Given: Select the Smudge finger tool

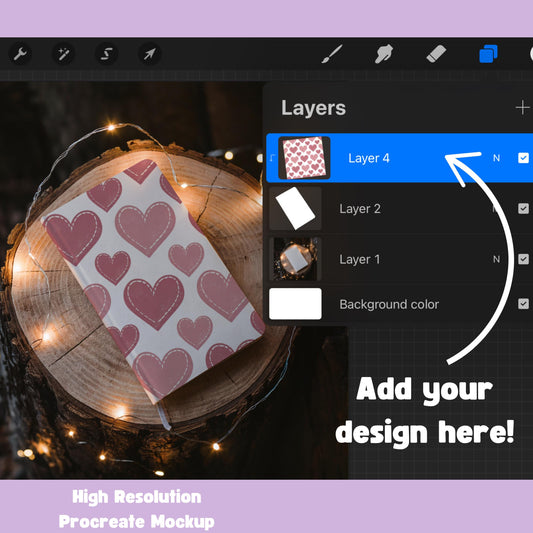Looking at the screenshot, I should 384,54.
